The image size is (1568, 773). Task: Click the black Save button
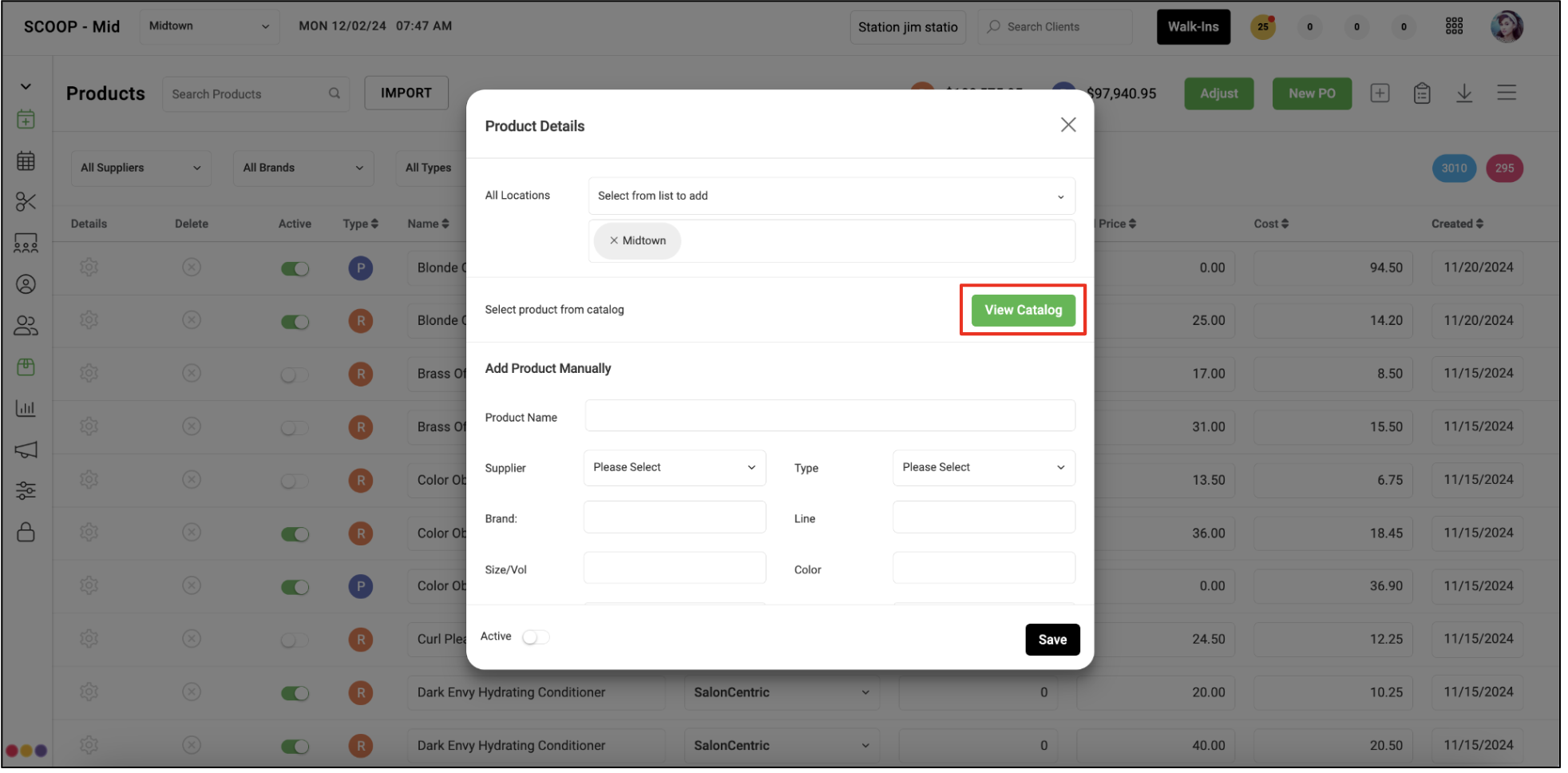tap(1052, 640)
